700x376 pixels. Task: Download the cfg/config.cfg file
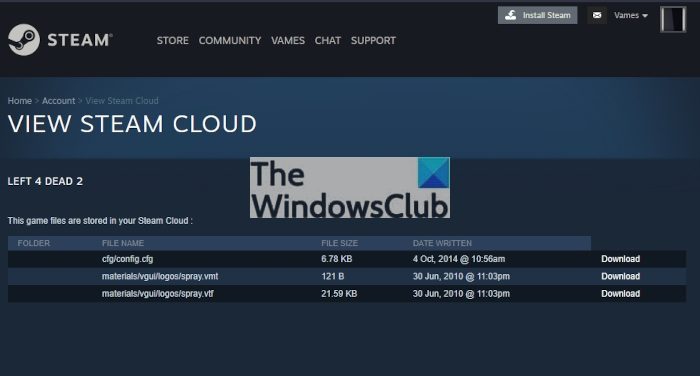click(621, 259)
